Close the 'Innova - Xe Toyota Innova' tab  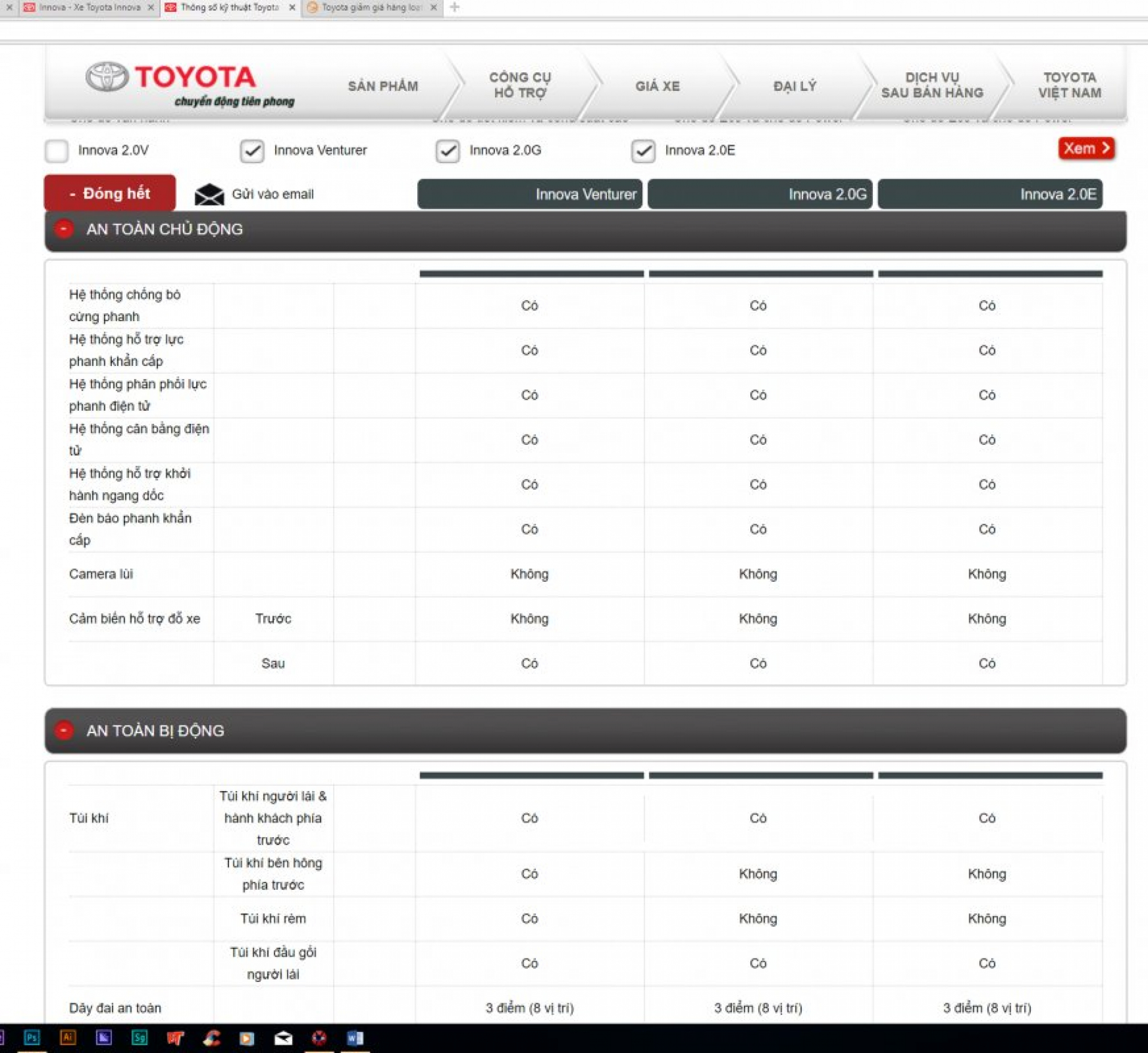pos(151,7)
